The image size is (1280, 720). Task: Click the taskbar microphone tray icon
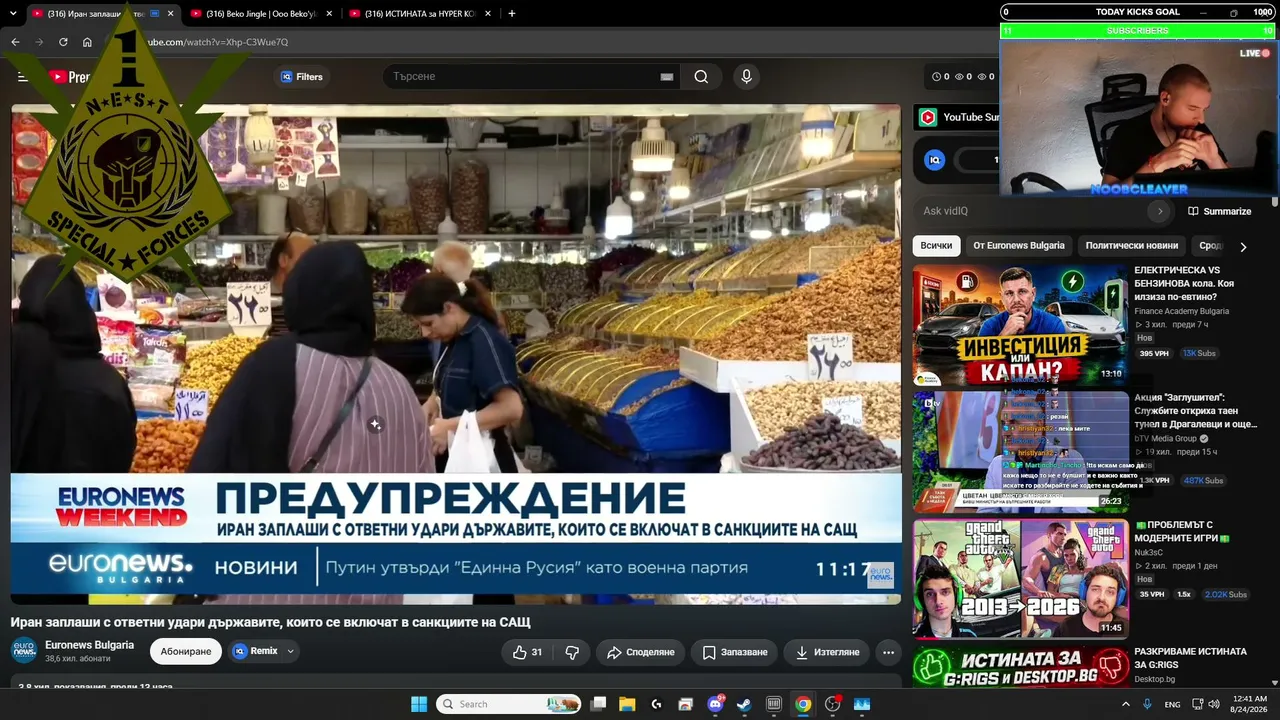click(x=1147, y=704)
